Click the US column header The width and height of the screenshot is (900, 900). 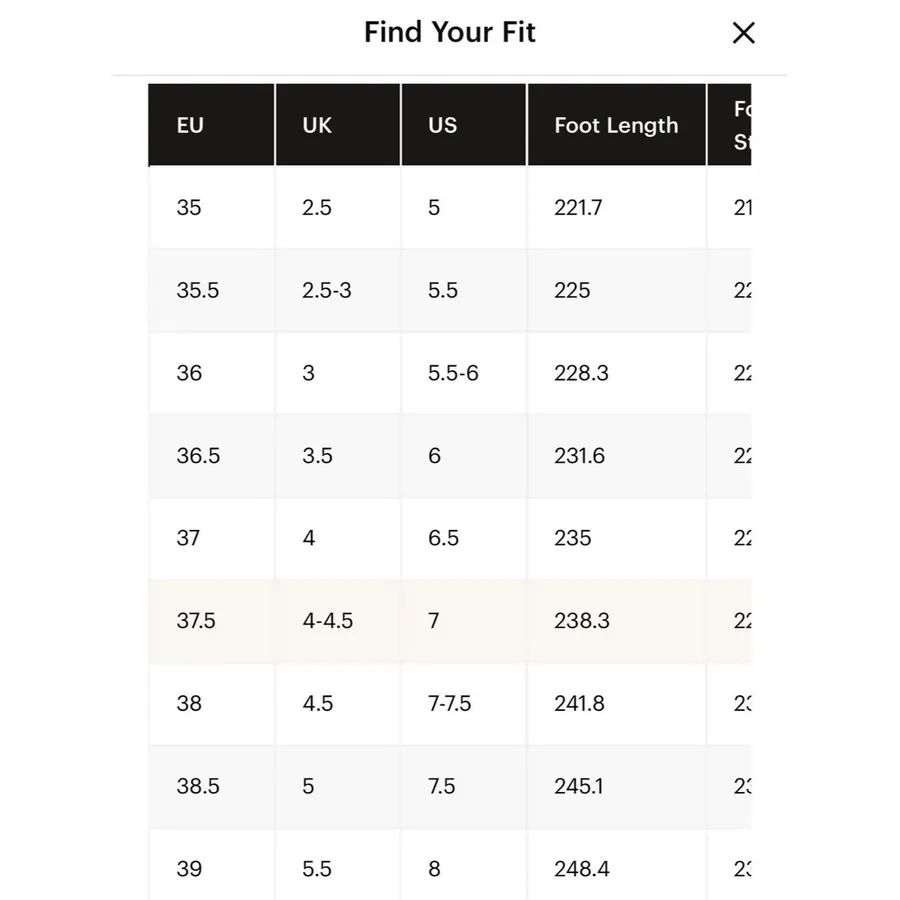coord(463,125)
